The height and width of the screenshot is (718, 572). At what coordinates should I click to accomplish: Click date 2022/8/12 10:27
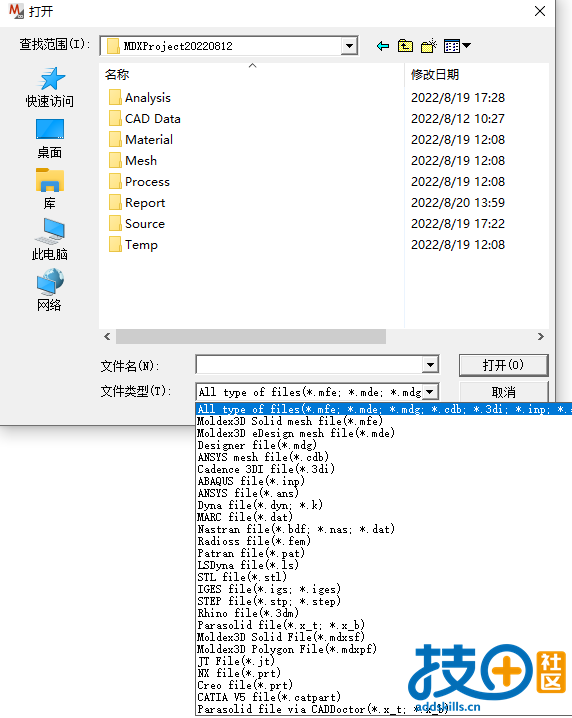point(458,119)
